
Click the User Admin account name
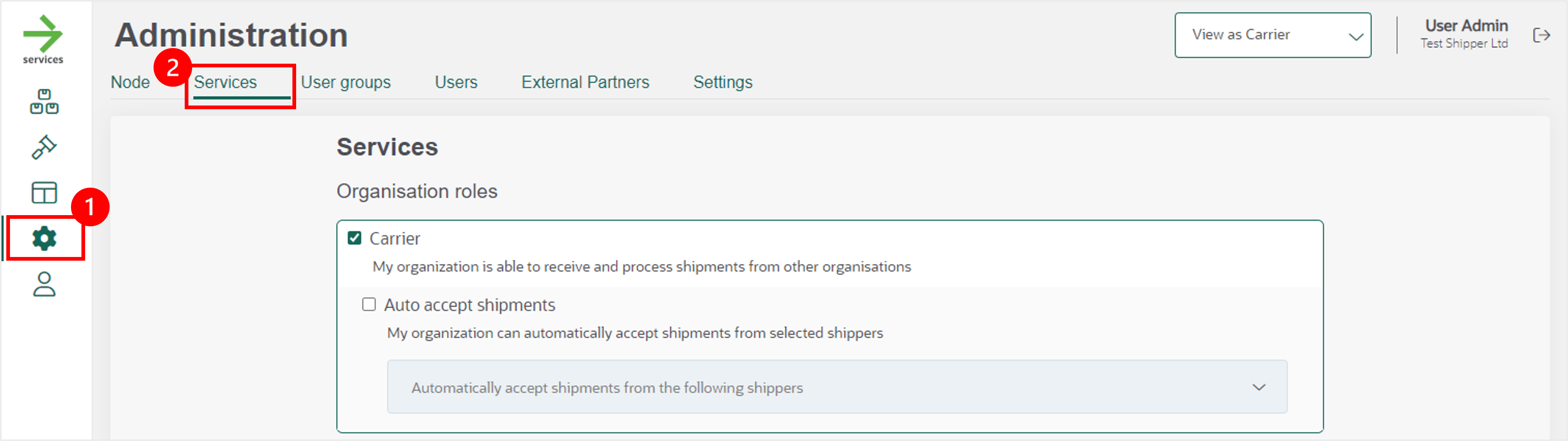point(1466,26)
